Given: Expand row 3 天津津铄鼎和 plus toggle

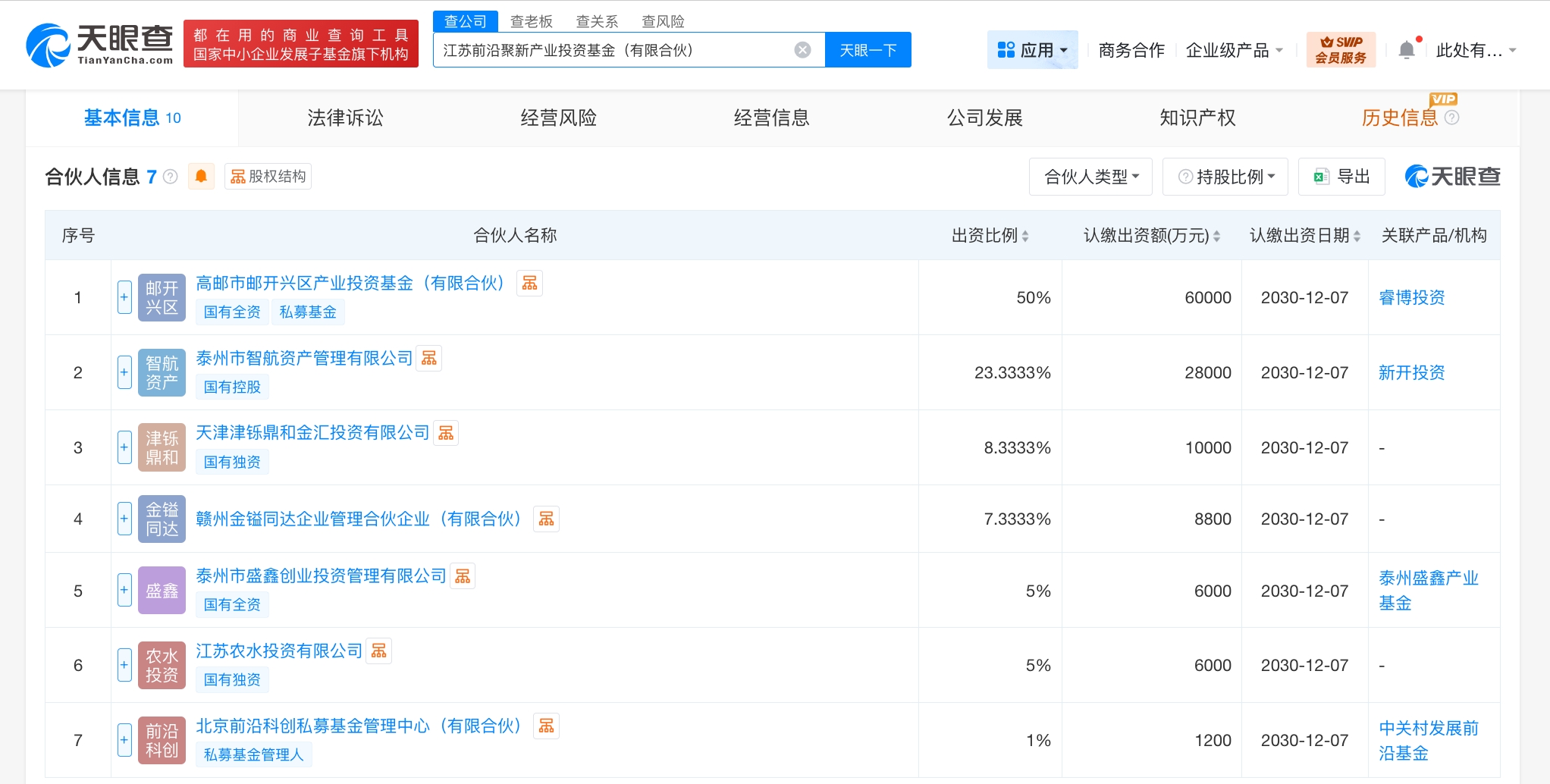Looking at the screenshot, I should click(x=124, y=447).
